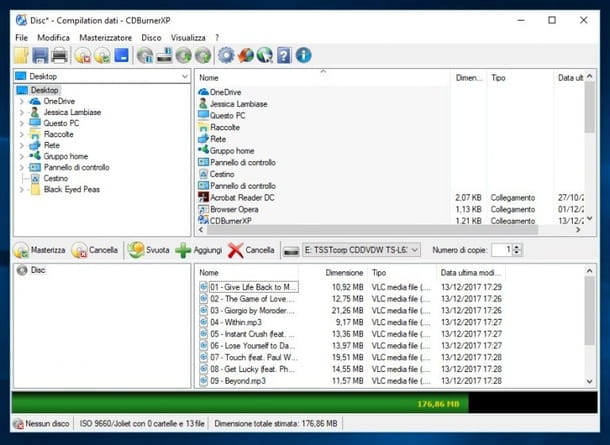Click the green plus Aggiungi button
The height and width of the screenshot is (445, 610).
point(199,250)
